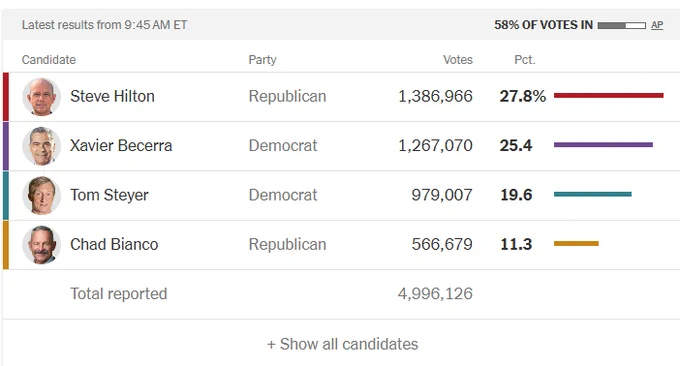Click Steve Hilton's portrait photo
The image size is (680, 366).
tap(42, 97)
